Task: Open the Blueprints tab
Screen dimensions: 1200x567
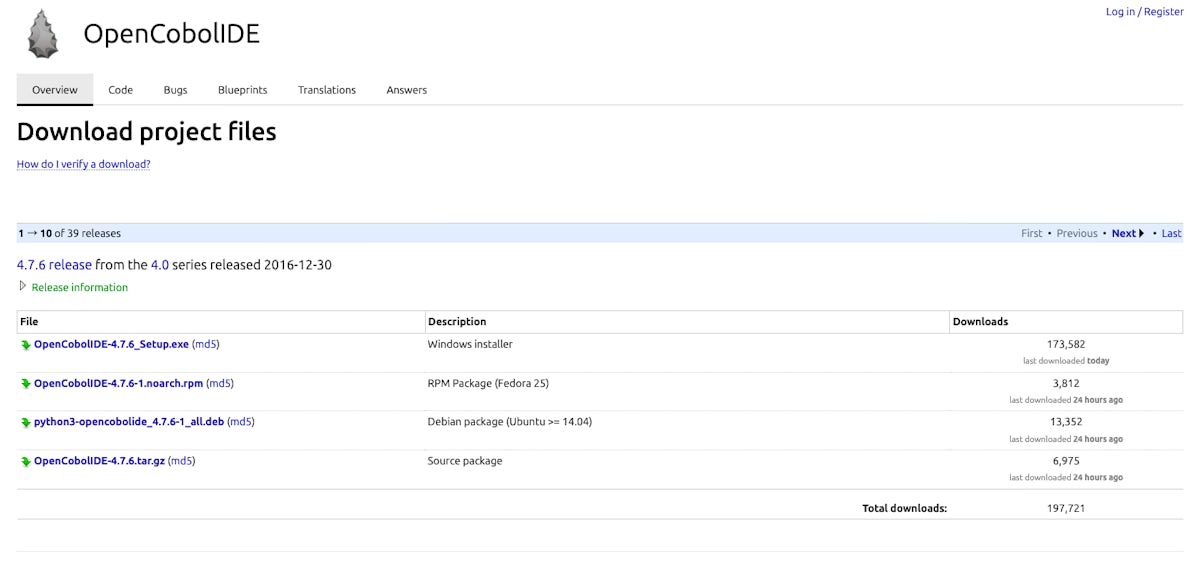Action: click(242, 90)
